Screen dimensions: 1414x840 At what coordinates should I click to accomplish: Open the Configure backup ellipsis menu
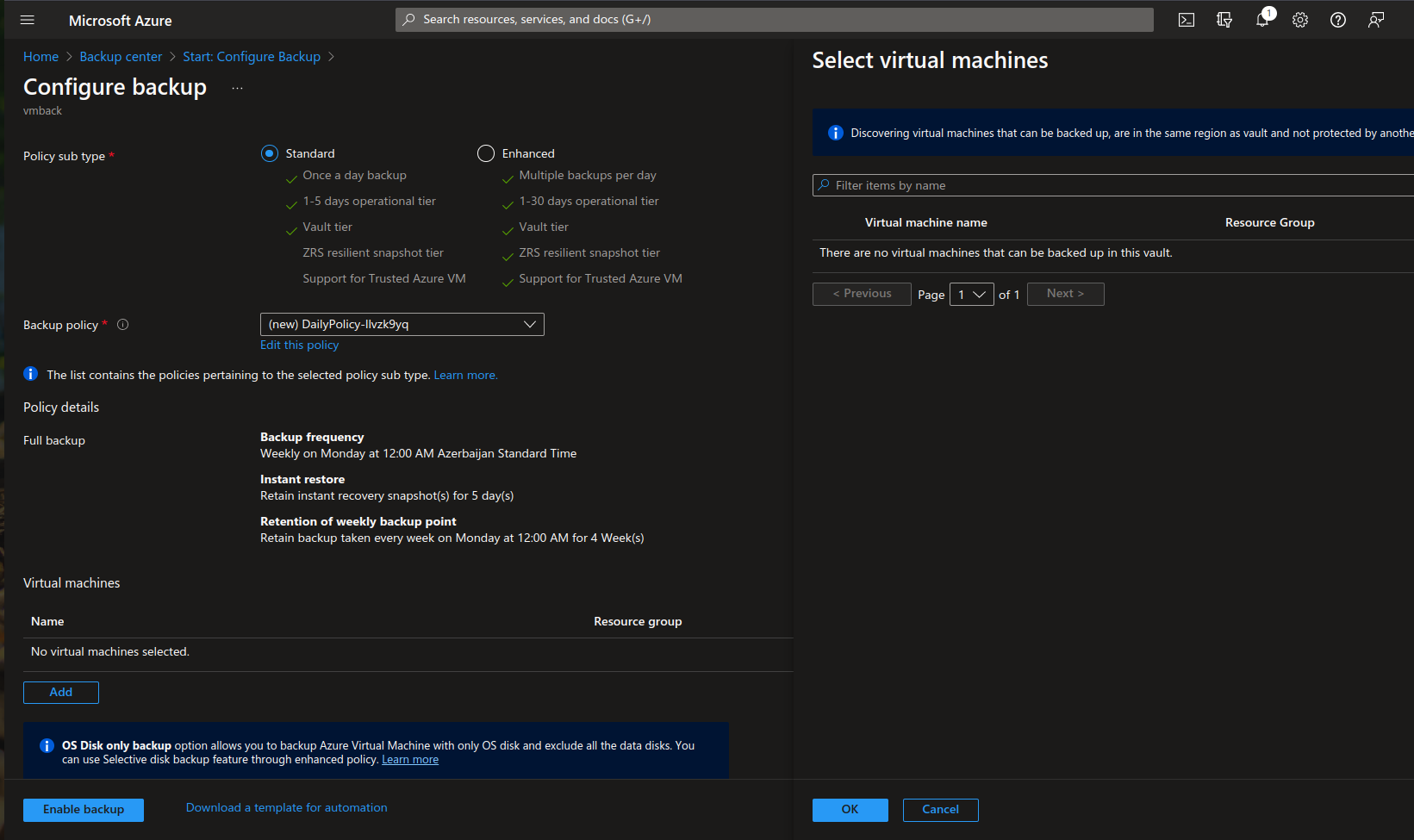click(237, 88)
